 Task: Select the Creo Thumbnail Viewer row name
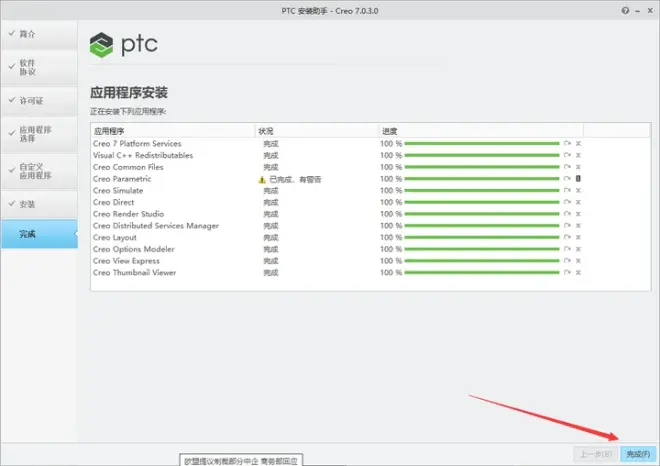pyautogui.click(x=135, y=272)
